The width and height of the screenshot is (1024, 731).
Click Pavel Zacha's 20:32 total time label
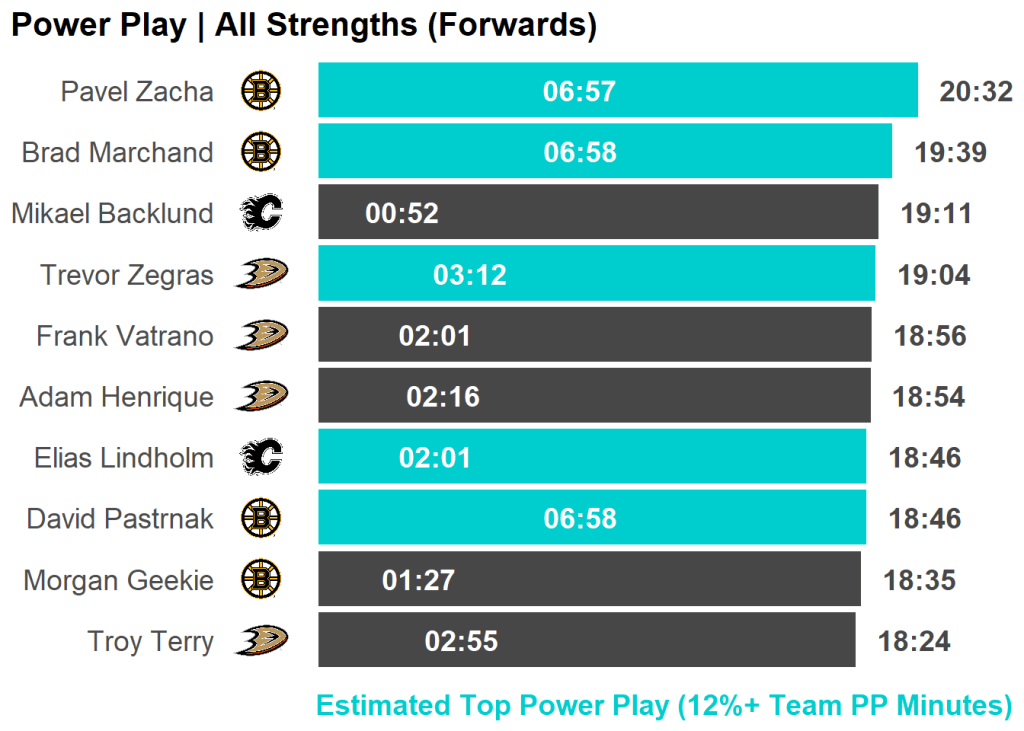pyautogui.click(x=976, y=92)
